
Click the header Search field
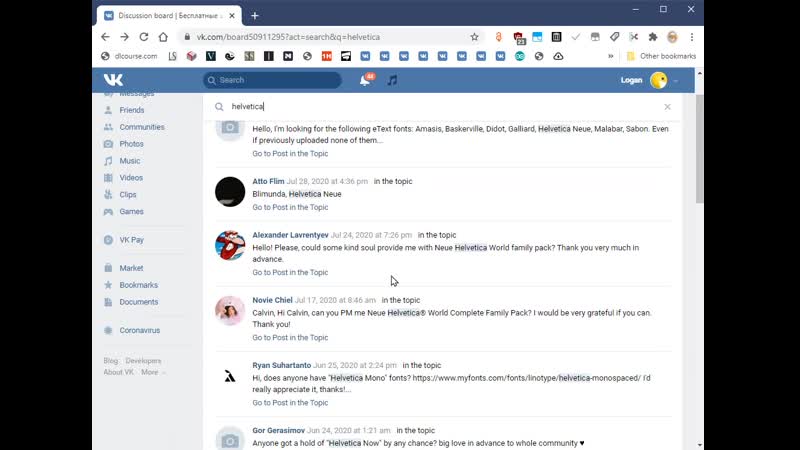(x=272, y=80)
